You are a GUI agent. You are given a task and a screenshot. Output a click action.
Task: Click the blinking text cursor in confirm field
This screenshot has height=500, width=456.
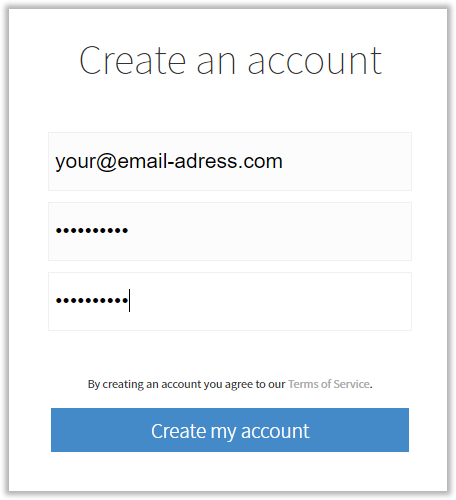tap(129, 300)
